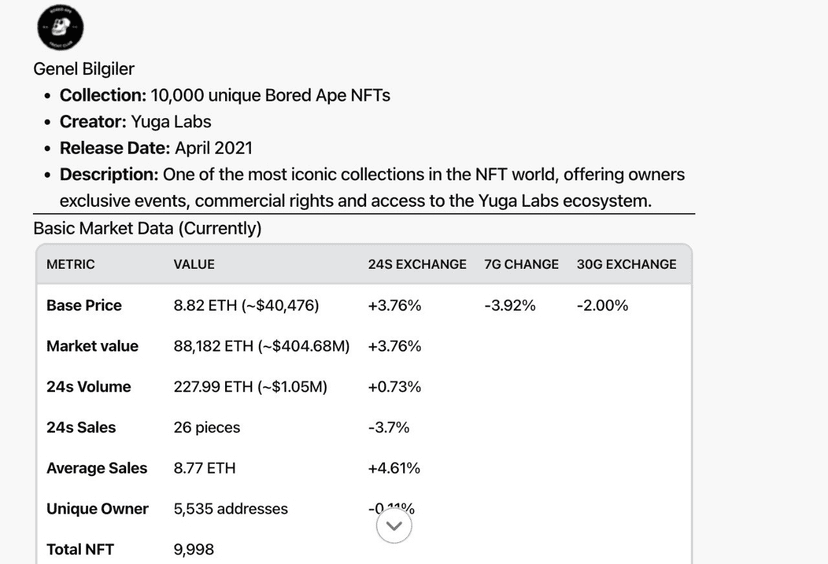Screen dimensions: 828x564
Task: Click the Genel Bilgiler heading
Action: (x=84, y=69)
